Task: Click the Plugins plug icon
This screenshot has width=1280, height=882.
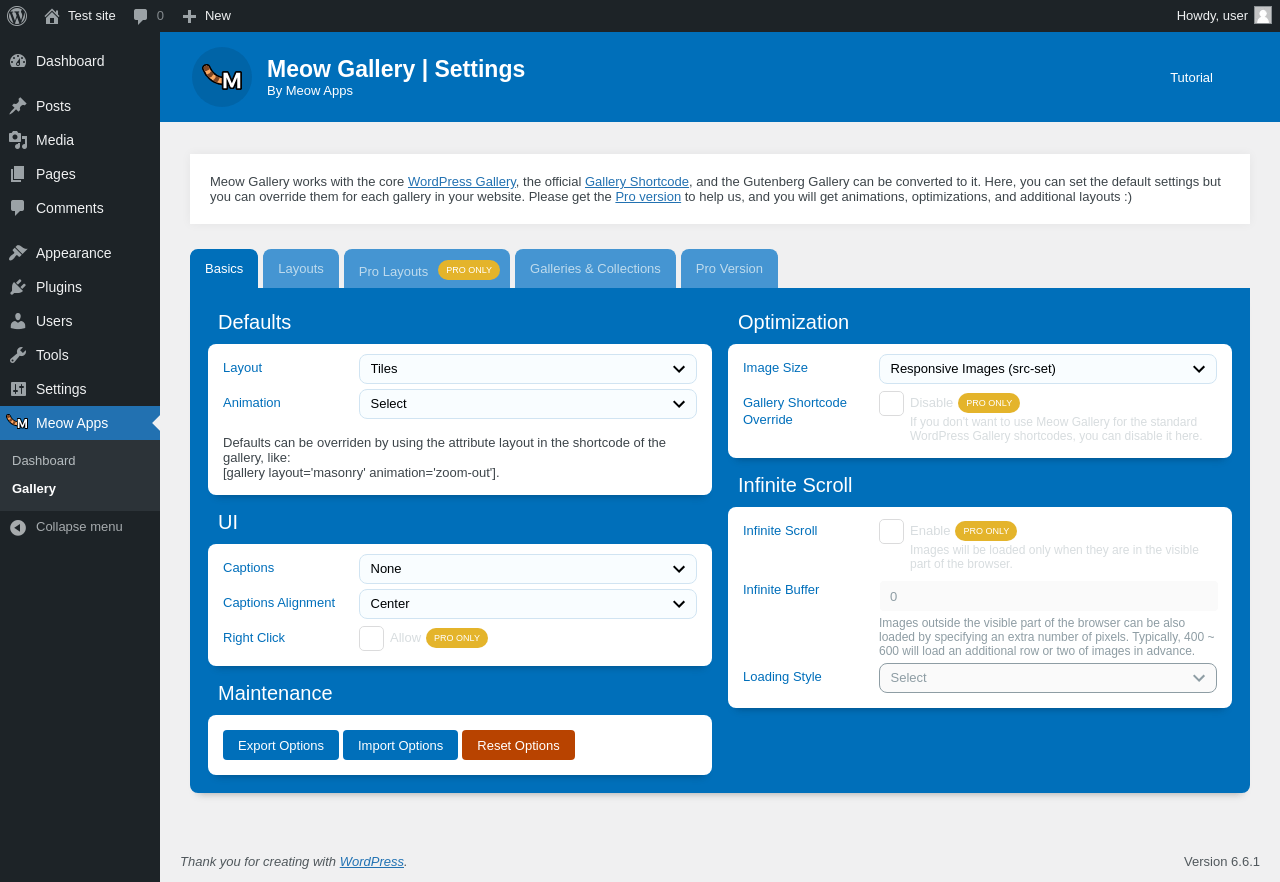Action: pyautogui.click(x=18, y=287)
